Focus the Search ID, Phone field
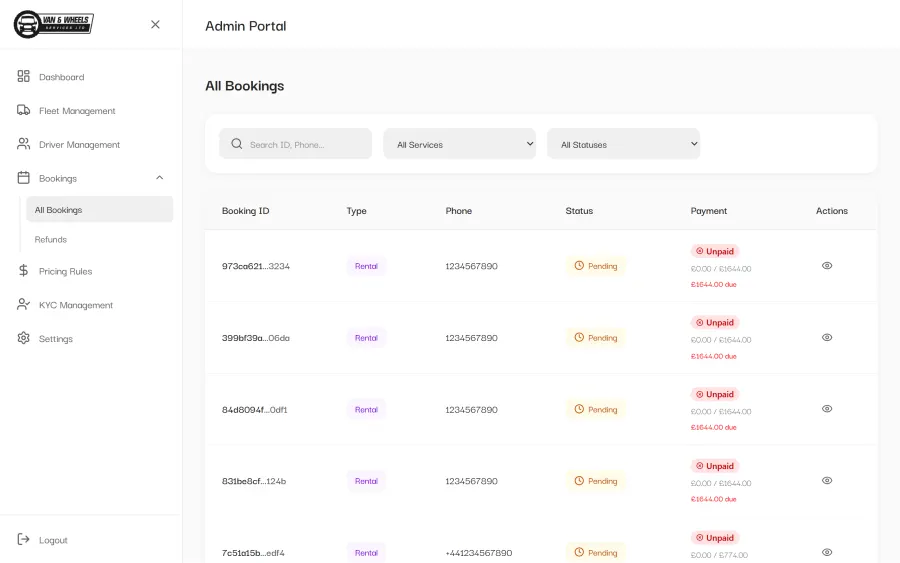Image resolution: width=900 pixels, height=563 pixels. [295, 144]
